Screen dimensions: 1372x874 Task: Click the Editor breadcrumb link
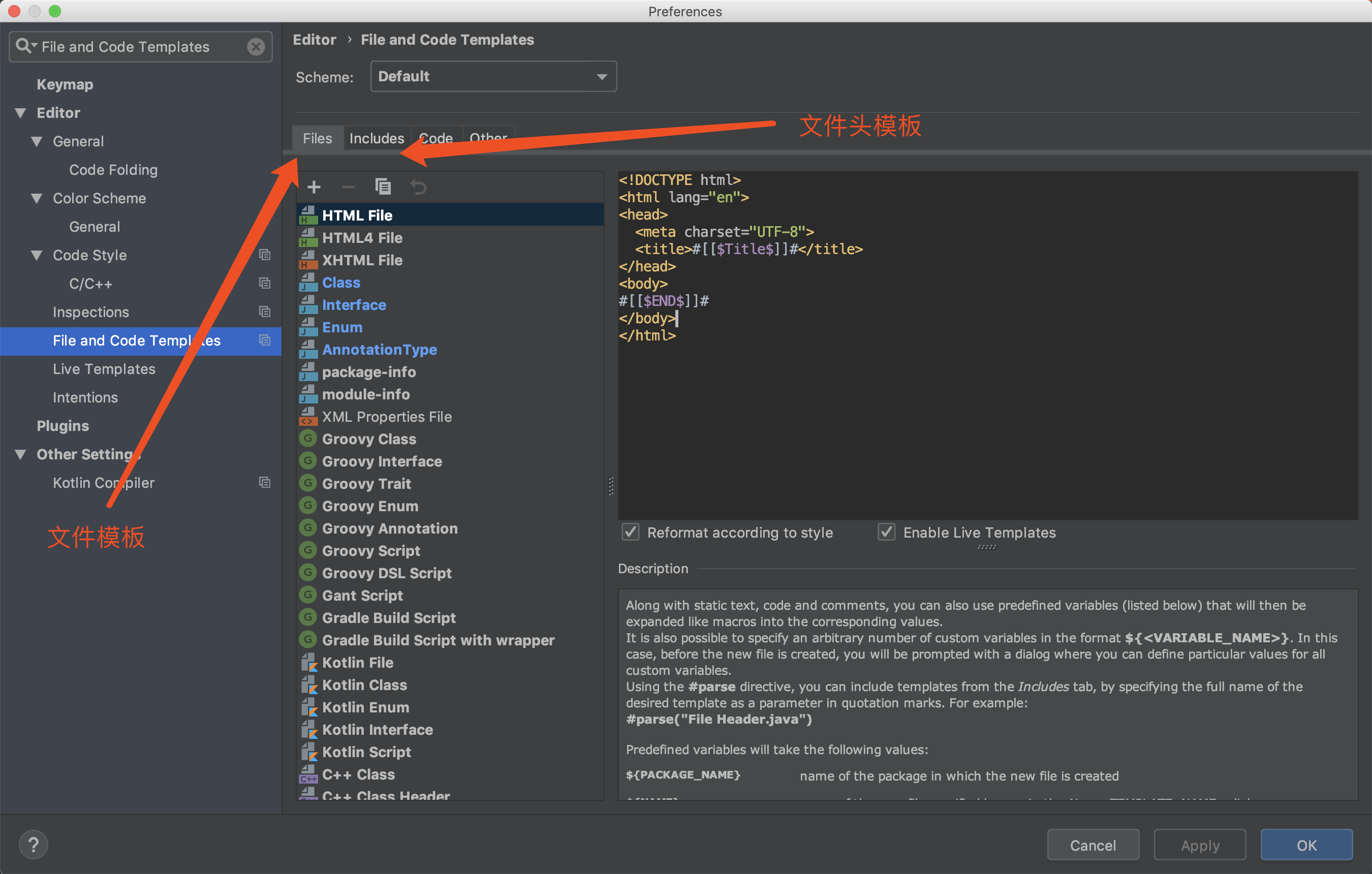pyautogui.click(x=315, y=39)
